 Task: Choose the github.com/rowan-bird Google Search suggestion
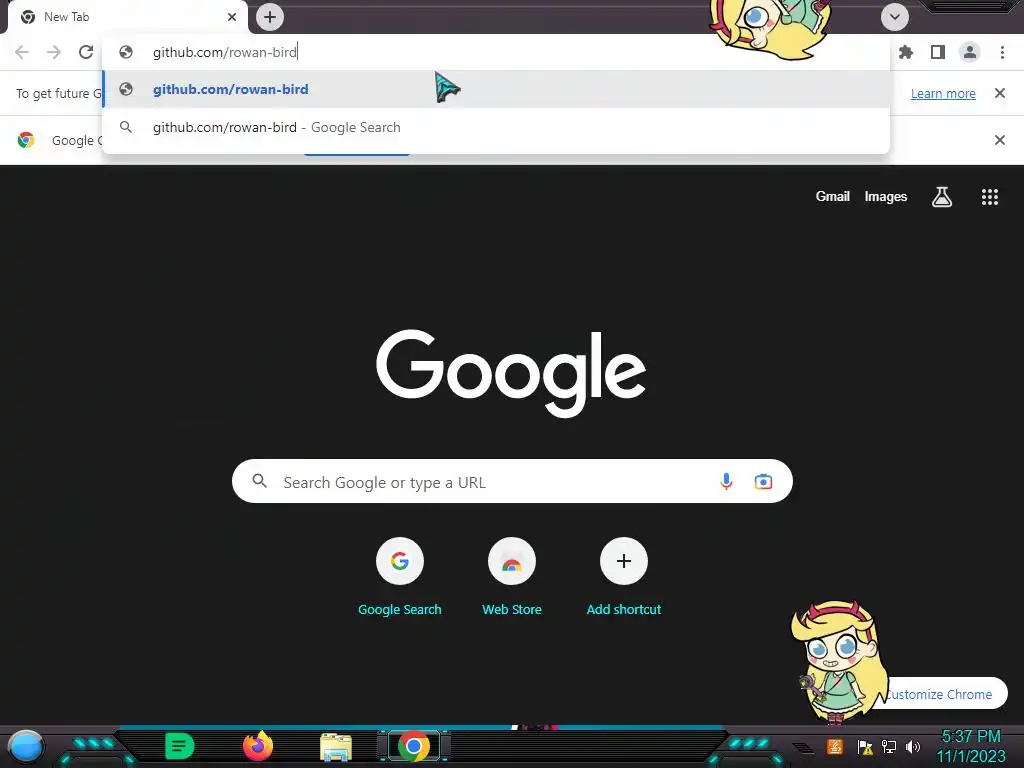[x=496, y=127]
